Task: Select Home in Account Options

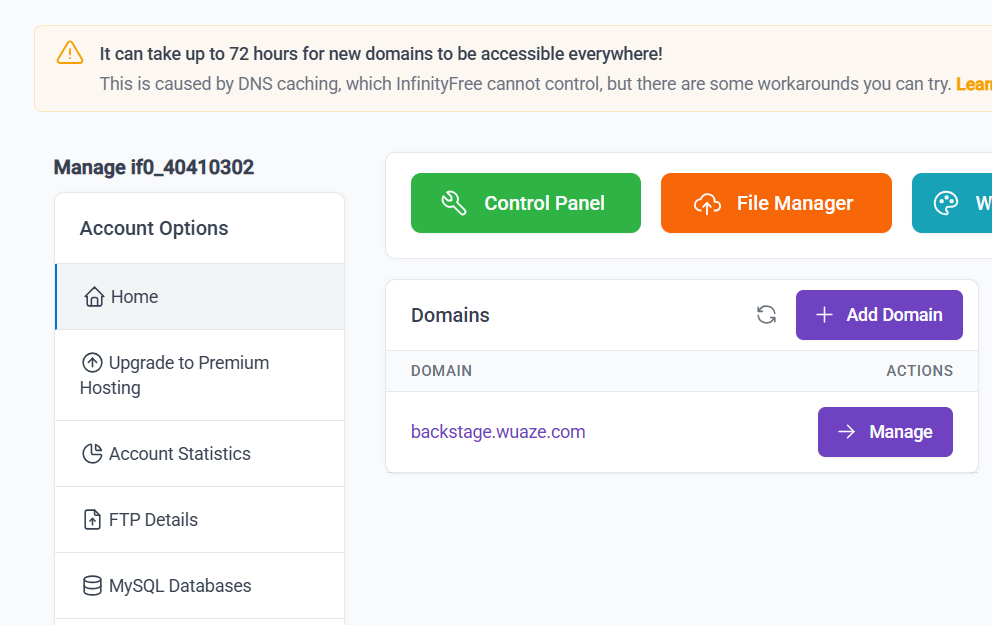Action: coord(134,297)
